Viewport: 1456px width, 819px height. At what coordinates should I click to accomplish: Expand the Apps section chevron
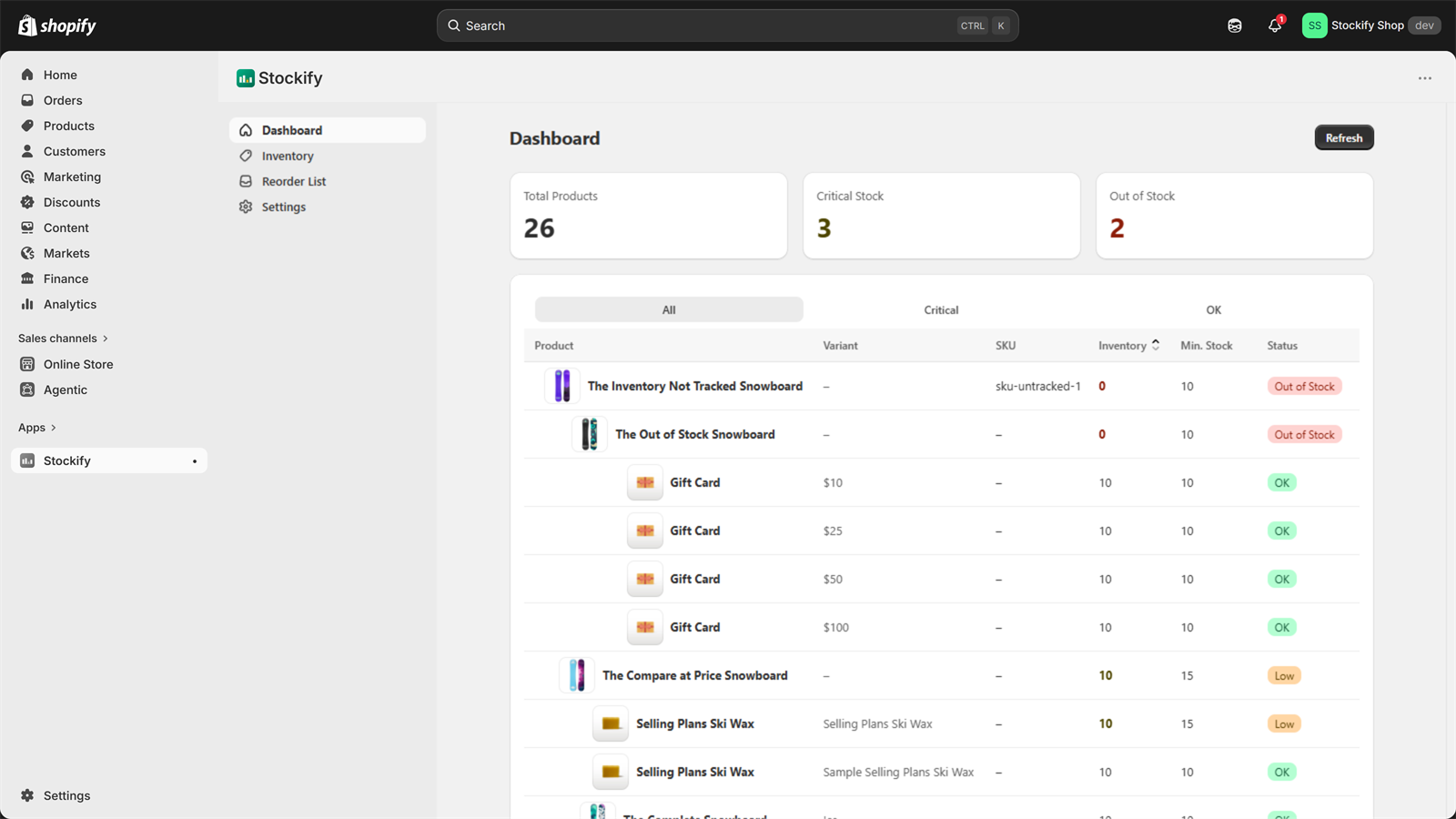54,428
